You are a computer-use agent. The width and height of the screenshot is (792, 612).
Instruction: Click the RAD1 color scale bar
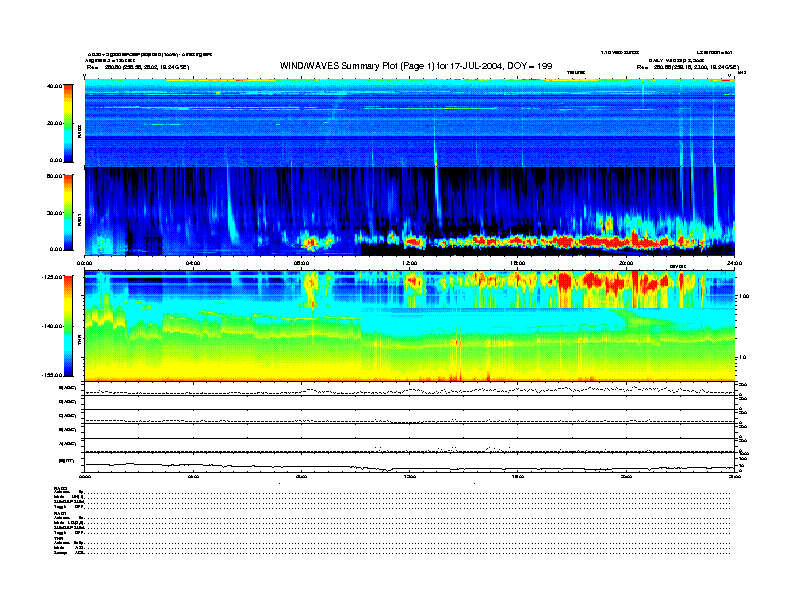coord(70,211)
